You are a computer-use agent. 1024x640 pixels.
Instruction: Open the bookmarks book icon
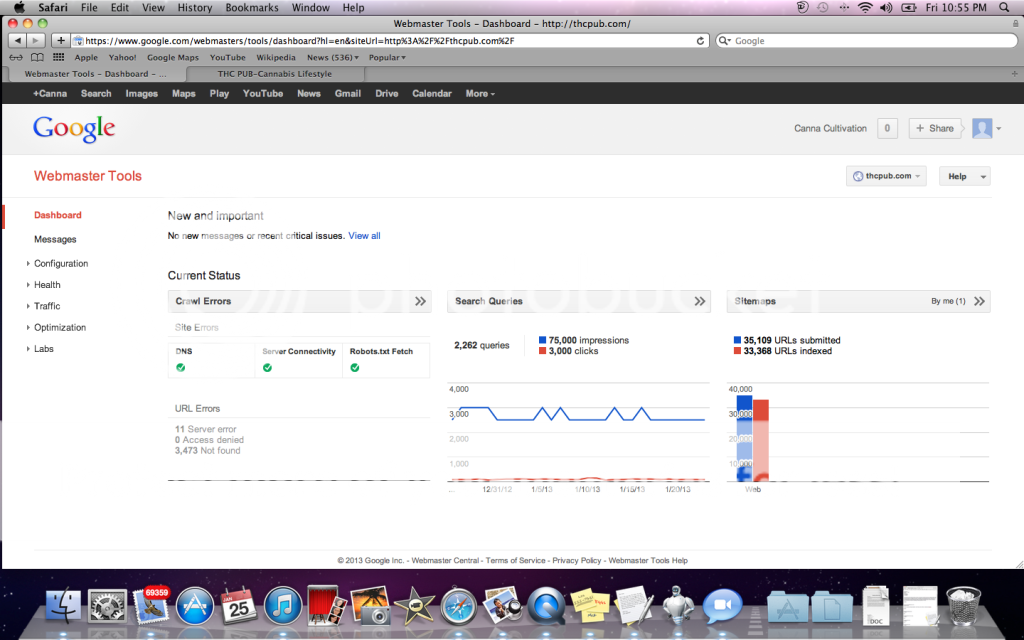(37, 57)
